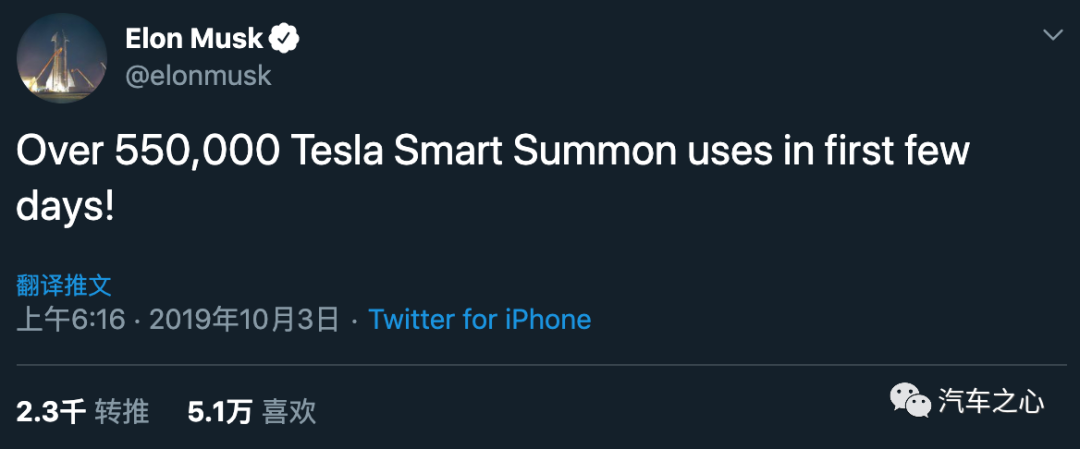The image size is (1080, 449).
Task: Click the blue verified badge
Action: pyautogui.click(x=285, y=40)
